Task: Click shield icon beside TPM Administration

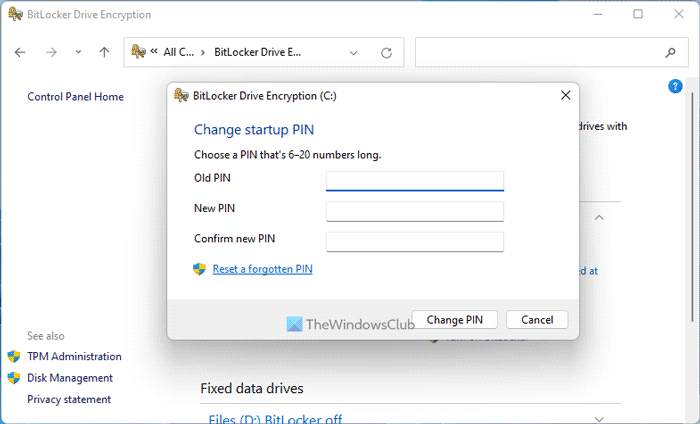Action: (14, 356)
